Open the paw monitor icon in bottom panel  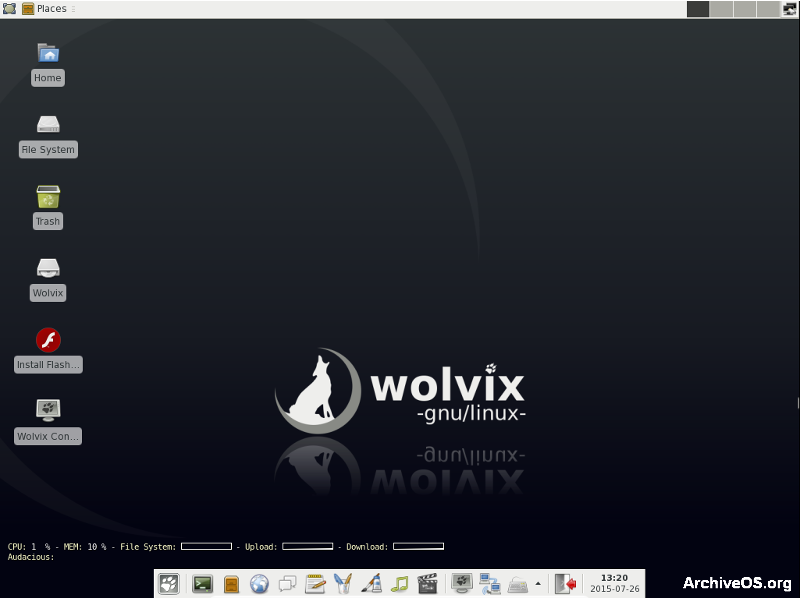tap(462, 584)
